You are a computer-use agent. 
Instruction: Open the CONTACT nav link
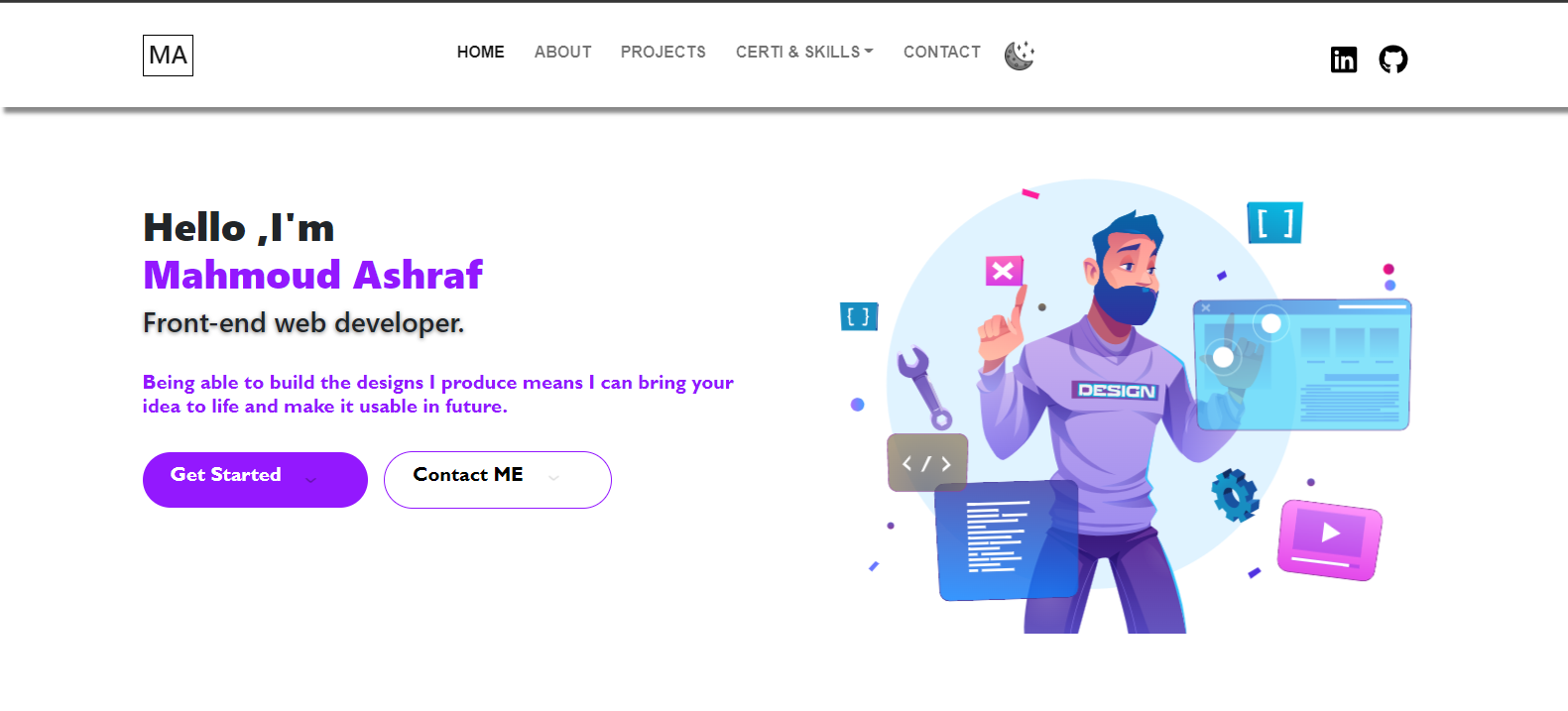pyautogui.click(x=941, y=53)
